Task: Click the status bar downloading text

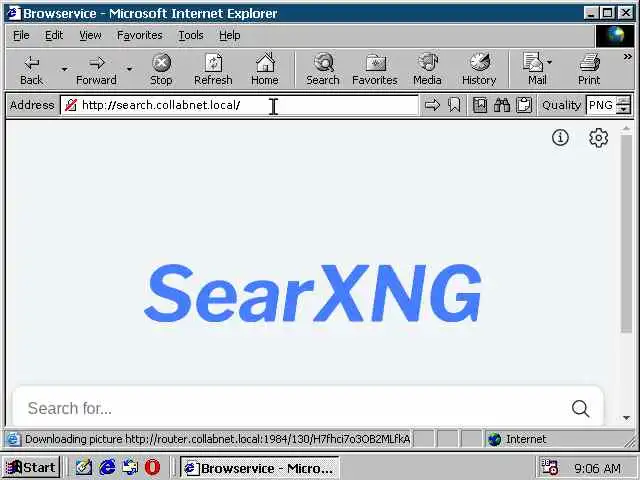Action: [217, 439]
